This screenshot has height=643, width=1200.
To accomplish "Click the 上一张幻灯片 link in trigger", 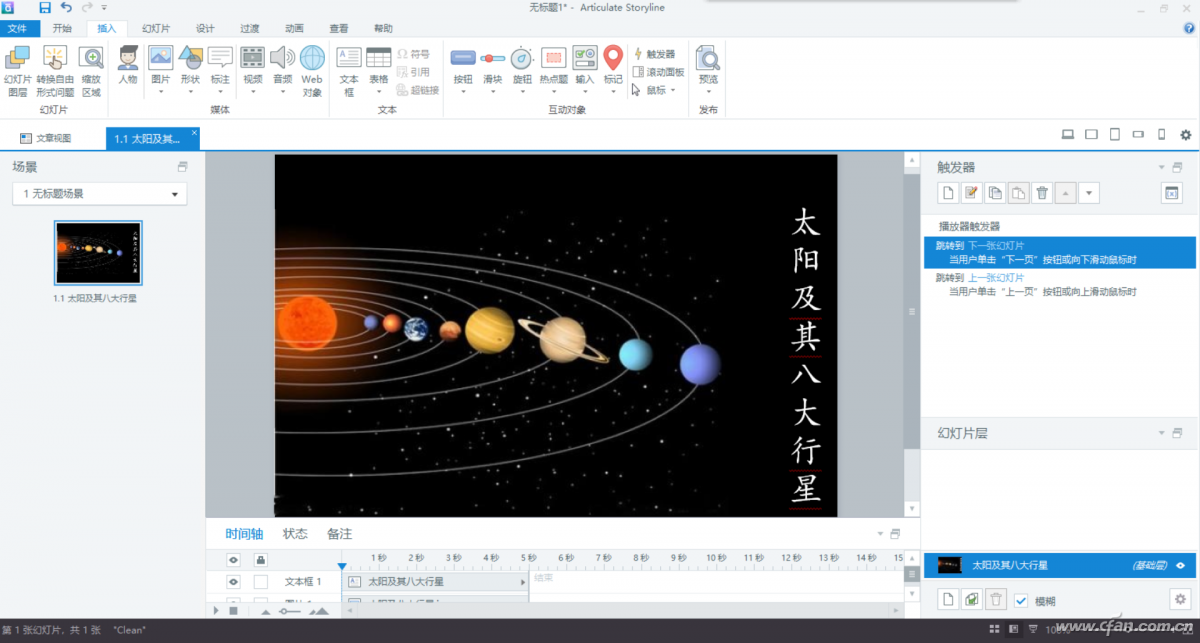I will pos(996,278).
